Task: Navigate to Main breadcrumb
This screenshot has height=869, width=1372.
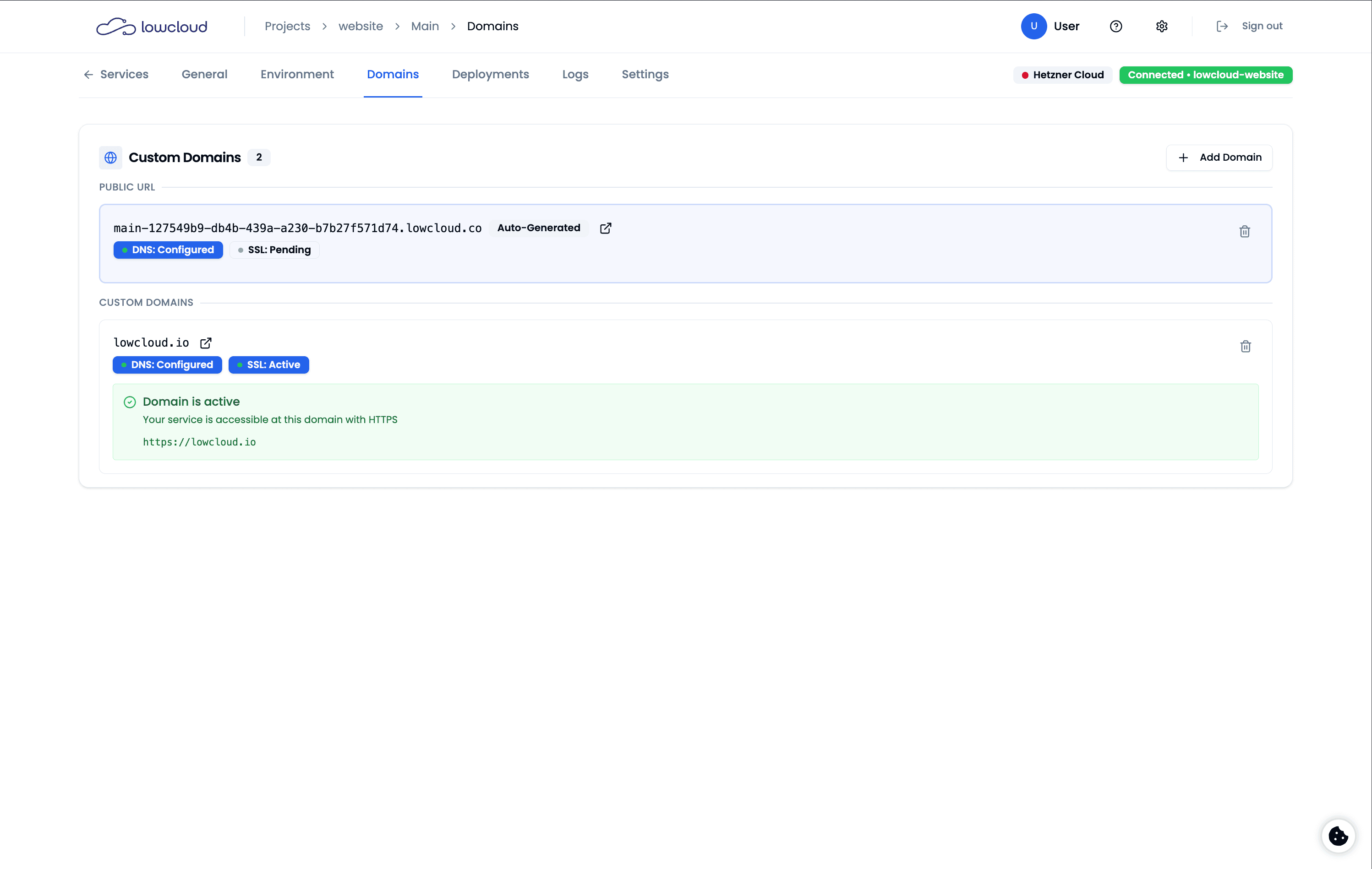Action: (x=425, y=26)
